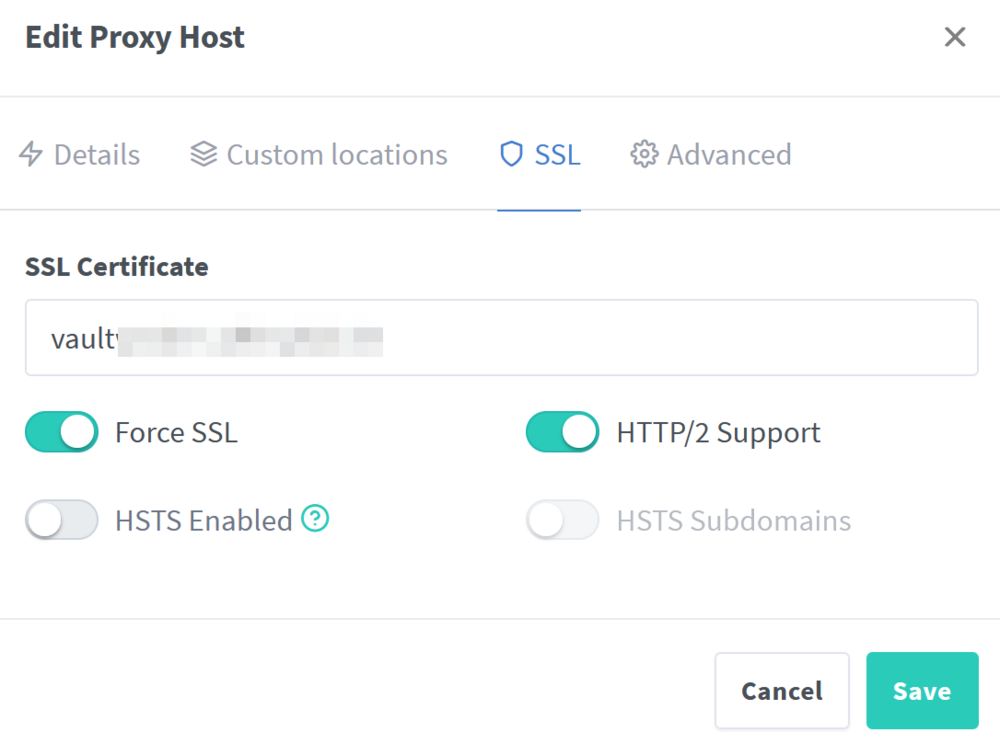Click the shield icon on SSL tab

(511, 154)
